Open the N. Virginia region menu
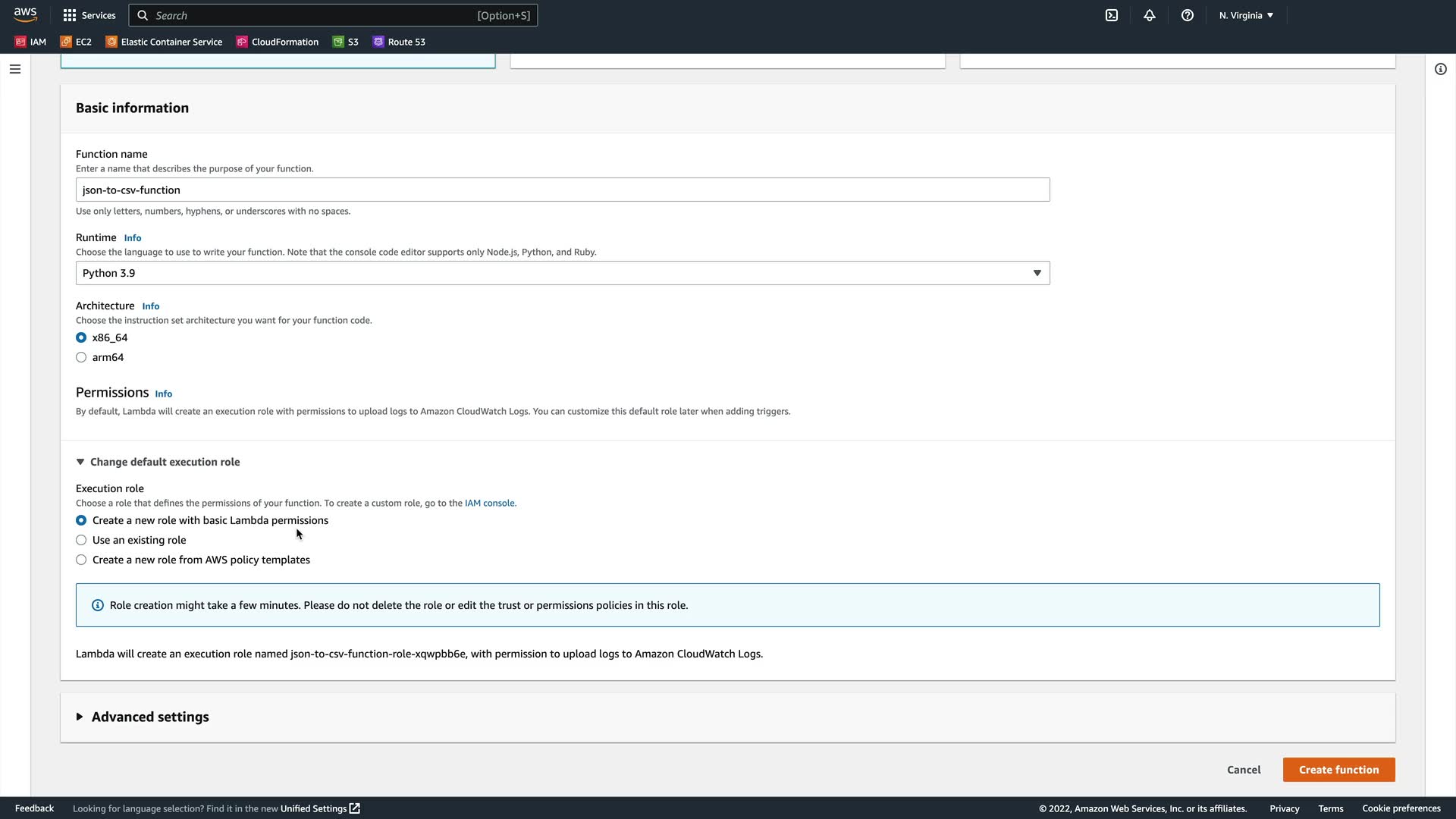 [1246, 15]
